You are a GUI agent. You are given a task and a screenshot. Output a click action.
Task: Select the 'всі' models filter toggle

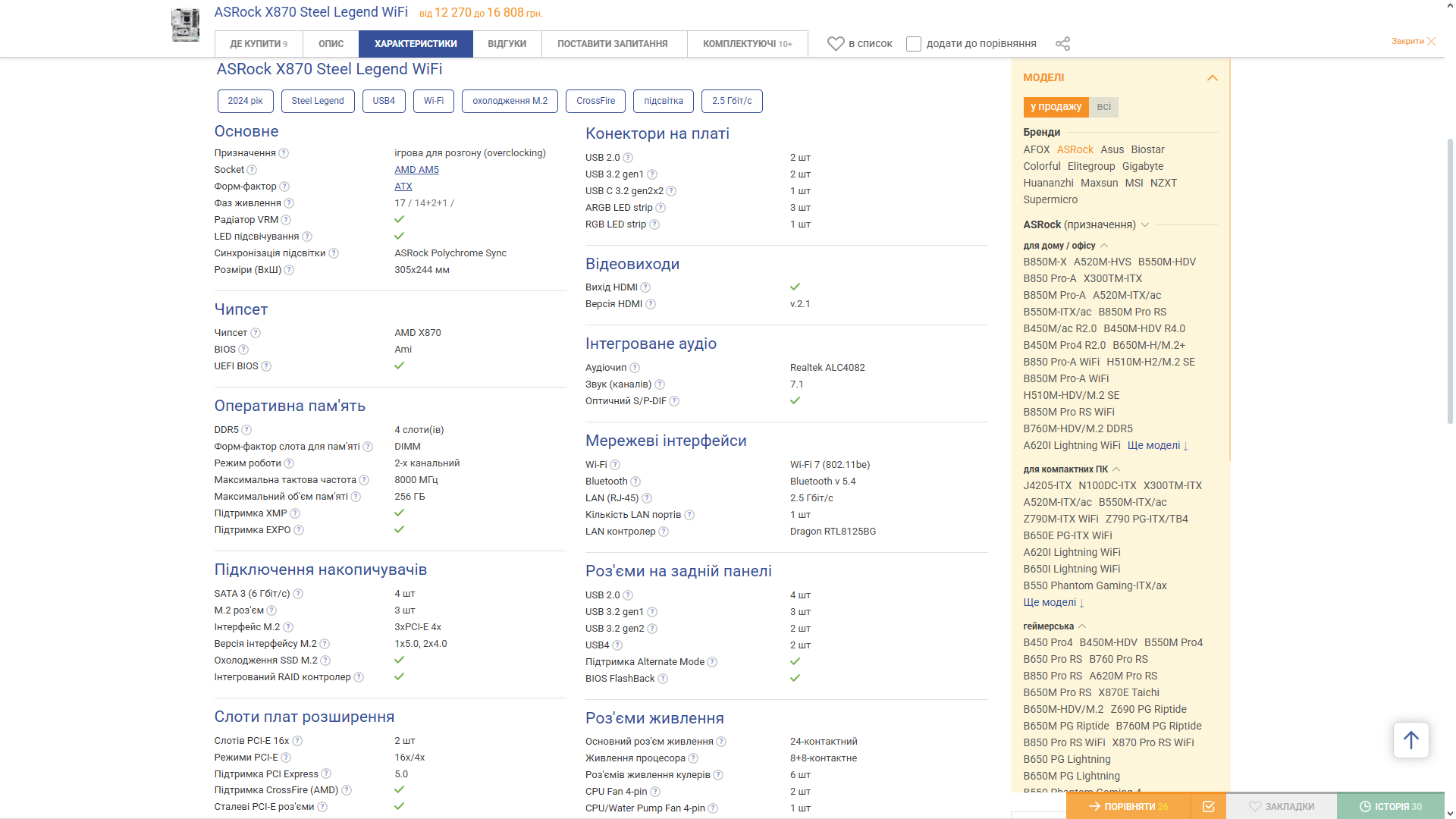coord(1103,107)
